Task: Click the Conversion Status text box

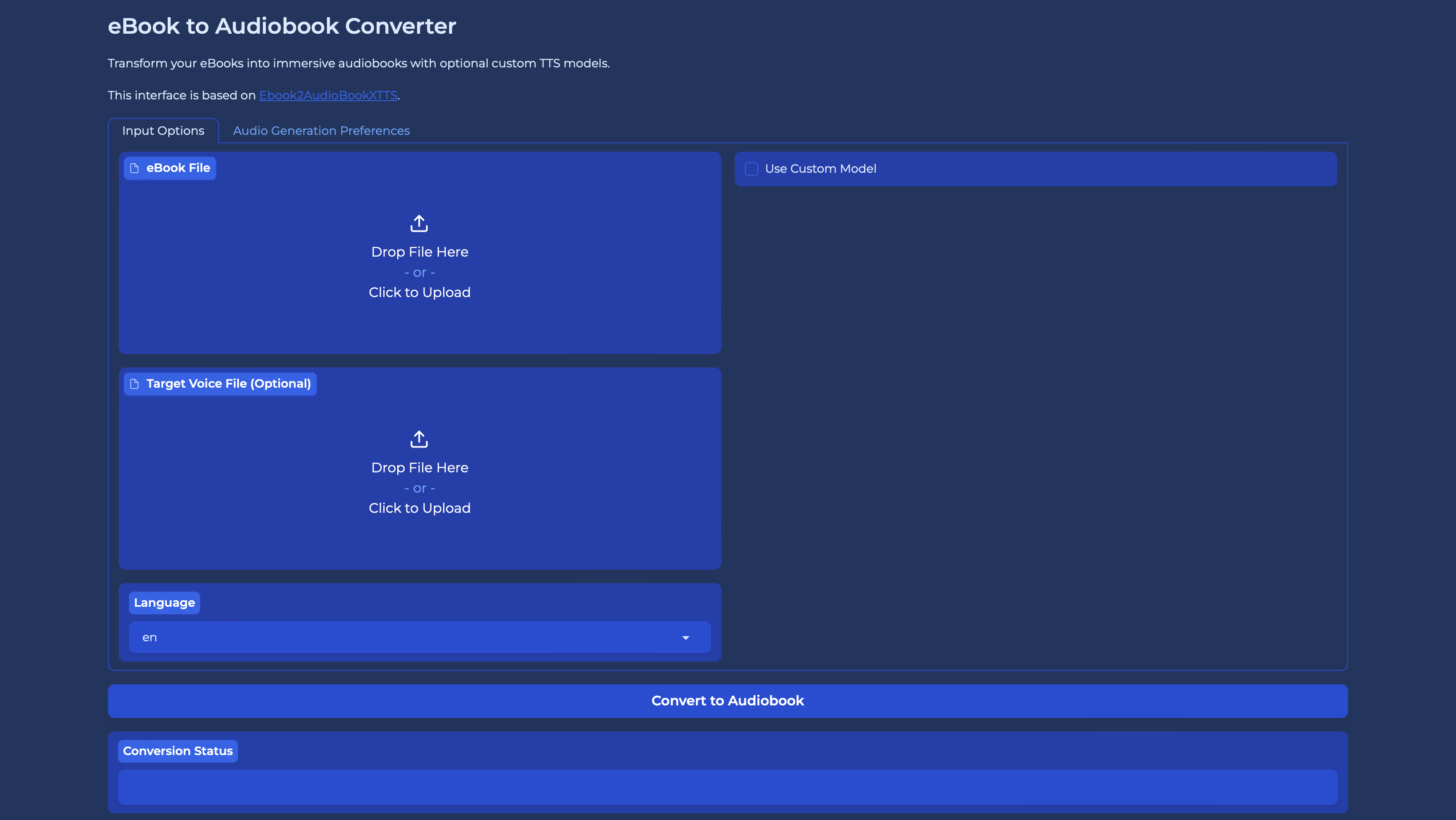Action: (728, 787)
